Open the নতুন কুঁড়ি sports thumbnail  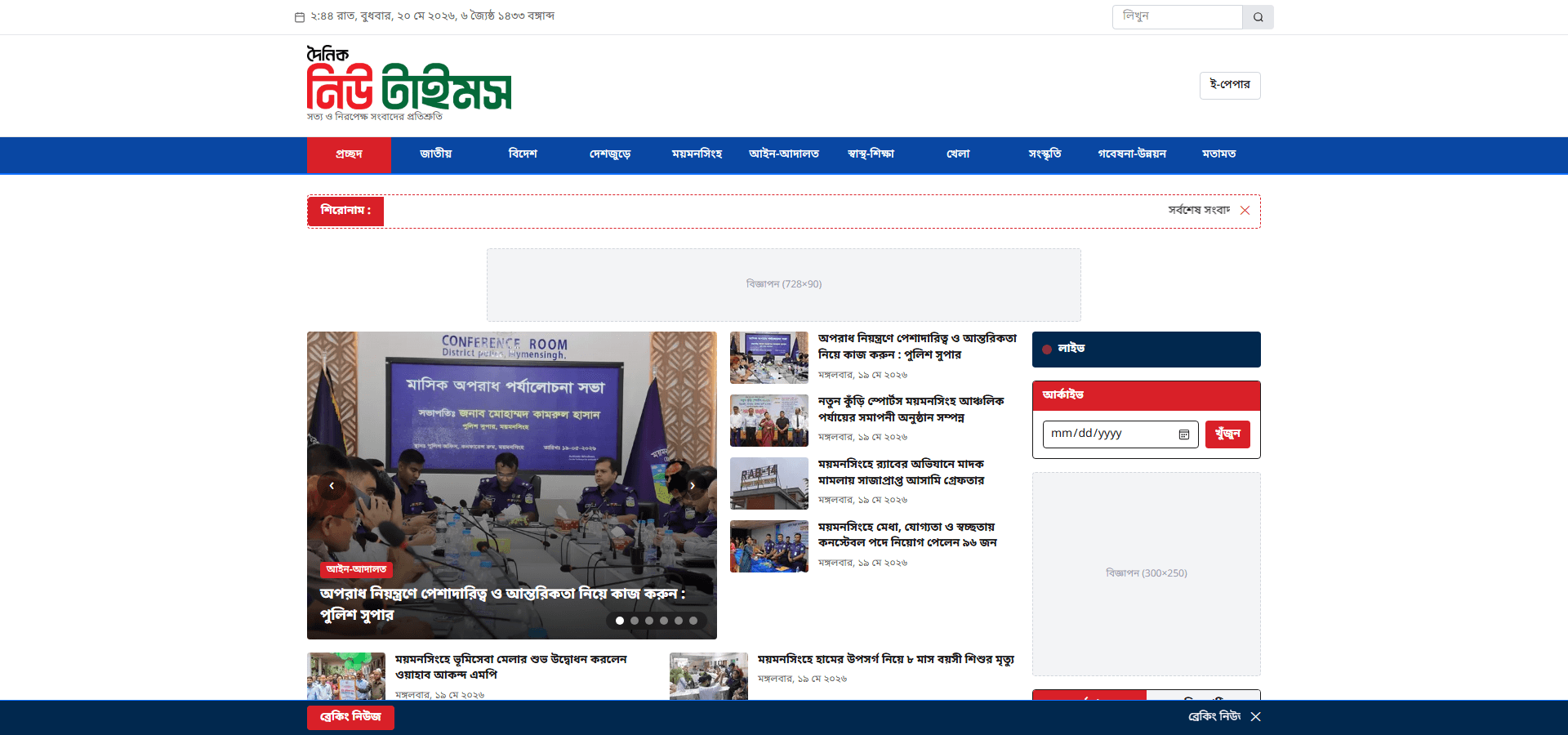coord(769,421)
